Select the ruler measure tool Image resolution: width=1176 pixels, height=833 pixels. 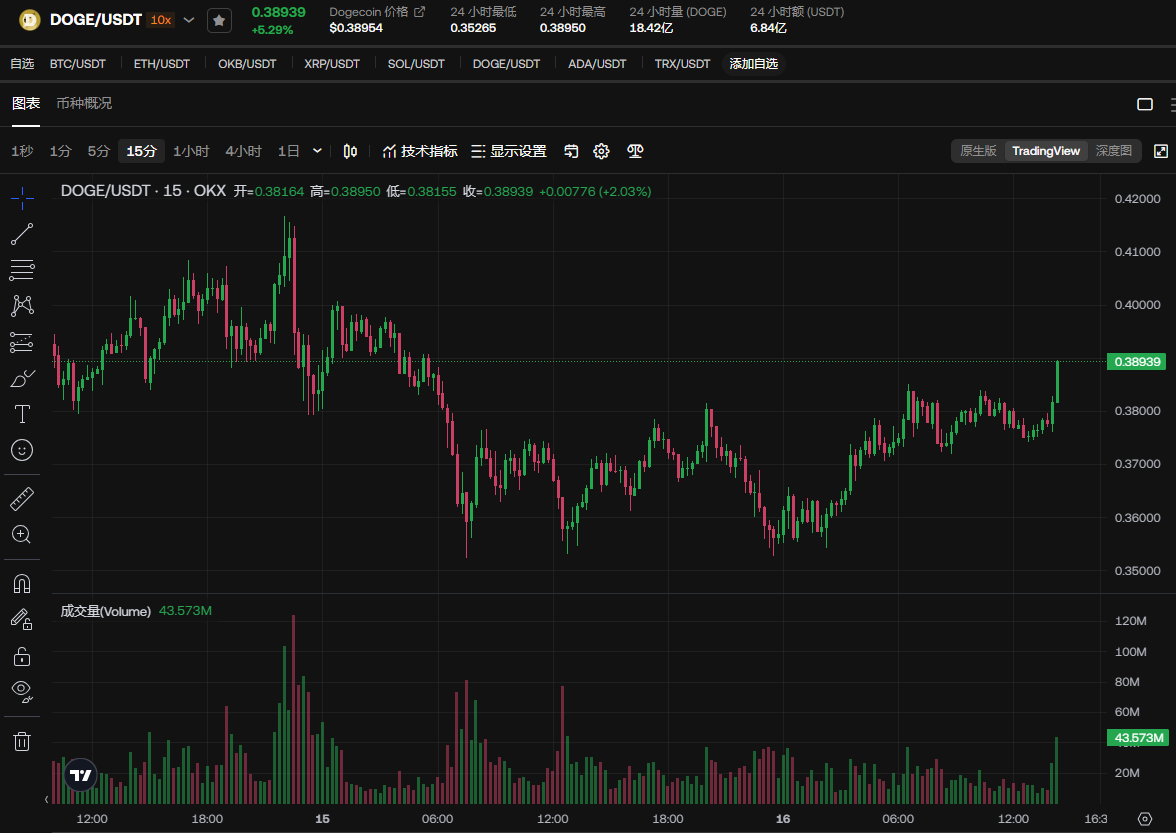pos(22,498)
